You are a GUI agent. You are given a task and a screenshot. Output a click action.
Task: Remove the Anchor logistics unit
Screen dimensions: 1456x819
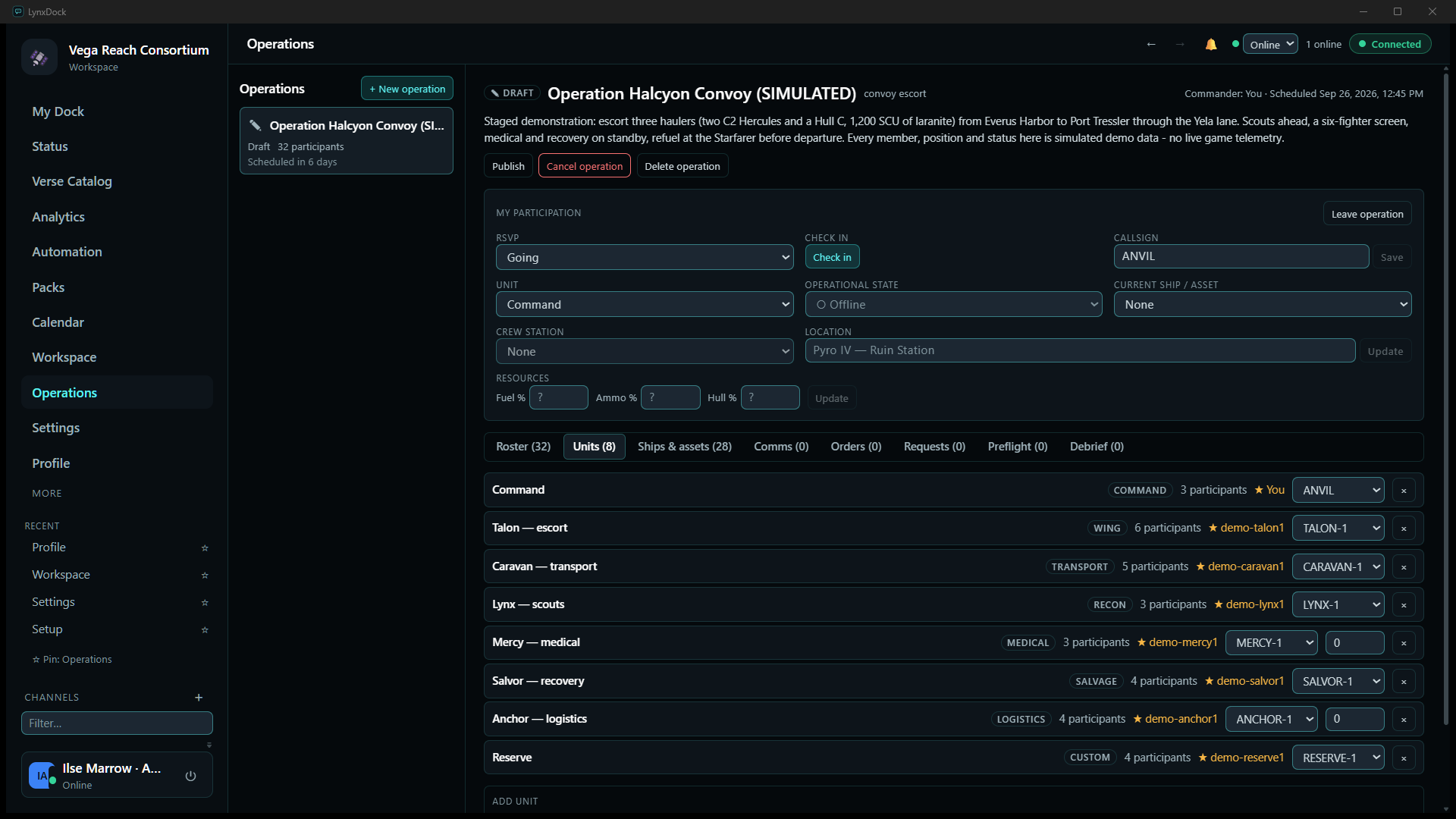[1404, 720]
